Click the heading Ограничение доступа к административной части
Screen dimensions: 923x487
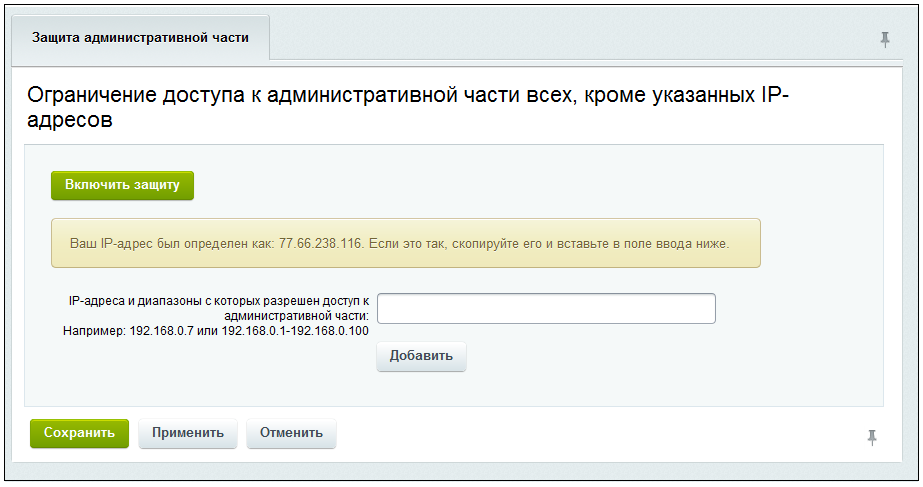[x=407, y=107]
